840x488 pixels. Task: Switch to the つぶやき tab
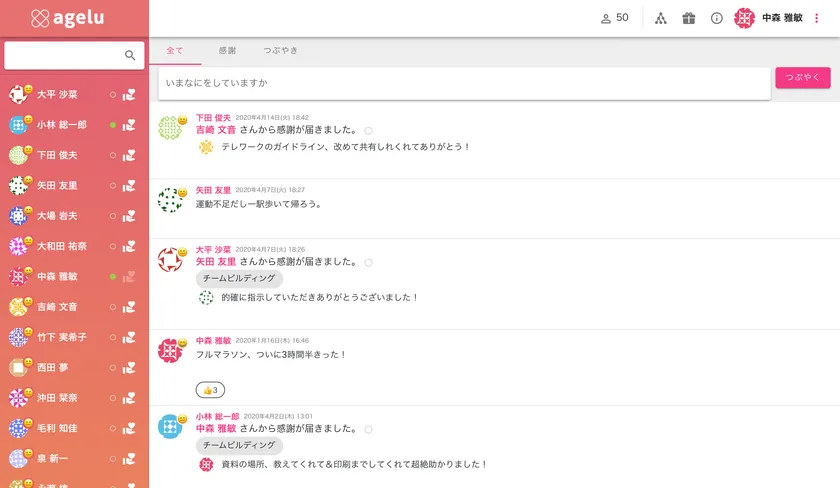tap(280, 50)
